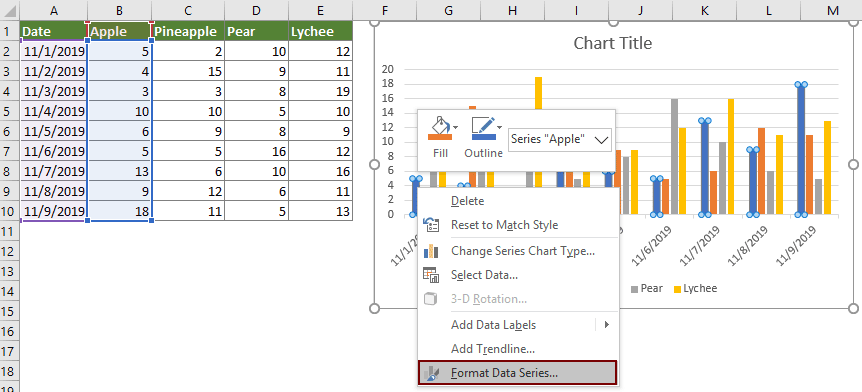The width and height of the screenshot is (862, 392).
Task: Choose Delete from the context menu
Action: coord(467,201)
